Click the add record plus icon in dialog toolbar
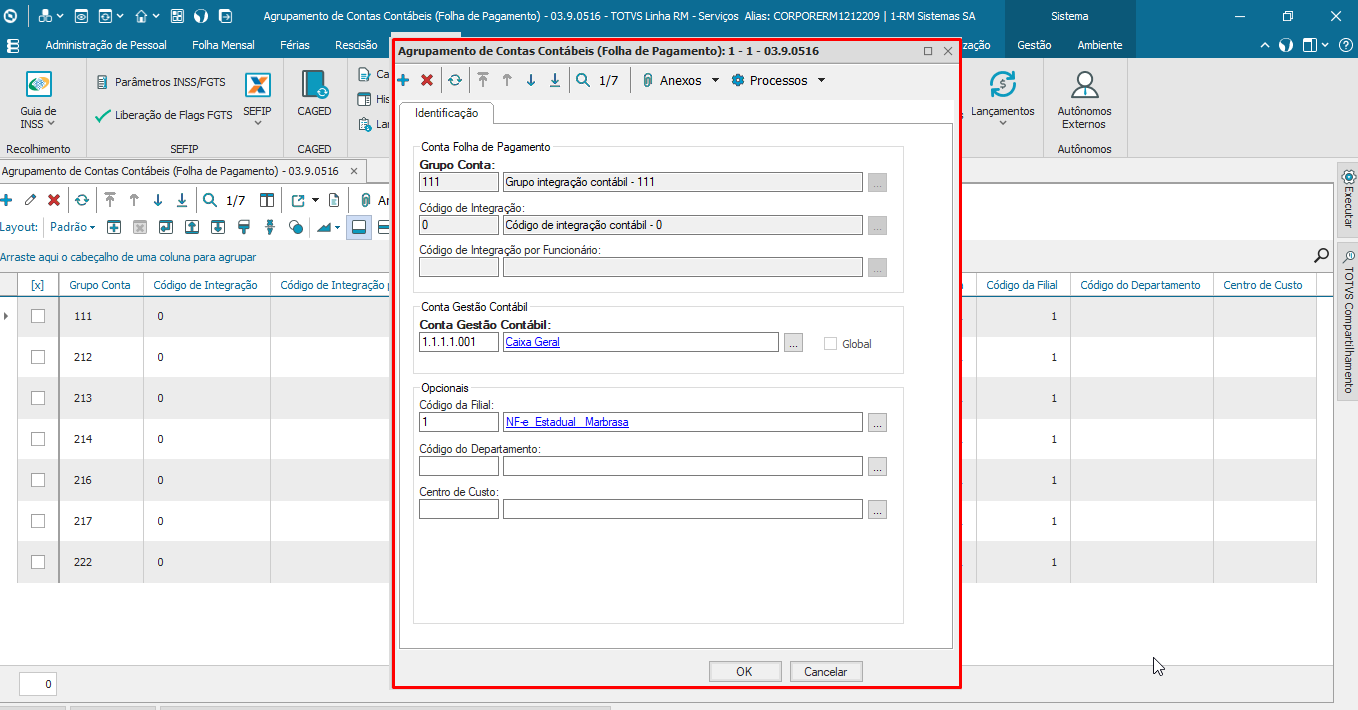Viewport: 1358px width, 710px height. coord(403,80)
